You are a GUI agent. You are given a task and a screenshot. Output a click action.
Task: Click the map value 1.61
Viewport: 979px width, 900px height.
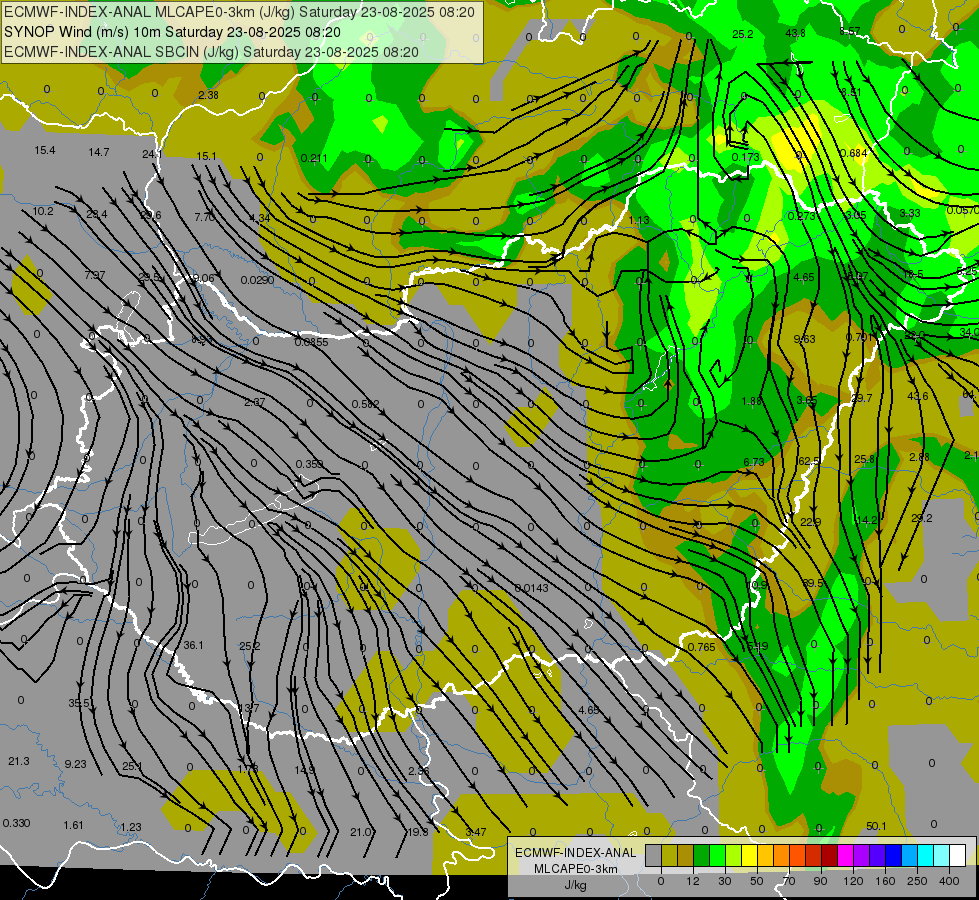coord(73,826)
